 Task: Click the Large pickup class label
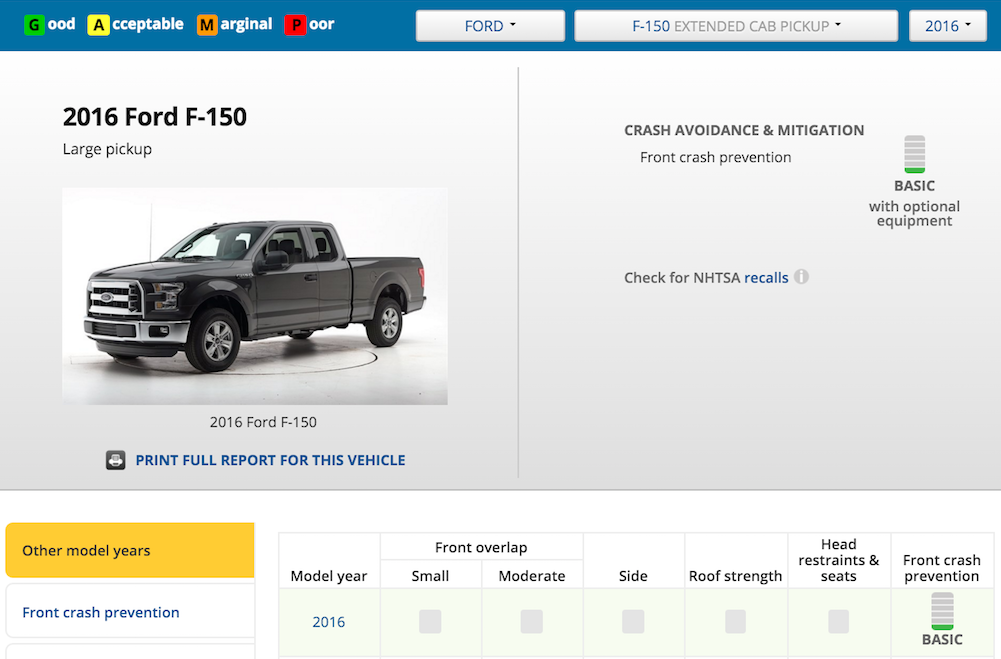pyautogui.click(x=107, y=149)
